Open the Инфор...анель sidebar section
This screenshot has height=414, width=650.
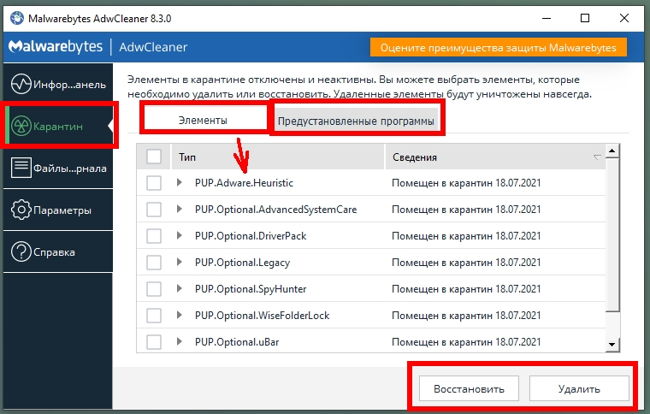tap(58, 84)
